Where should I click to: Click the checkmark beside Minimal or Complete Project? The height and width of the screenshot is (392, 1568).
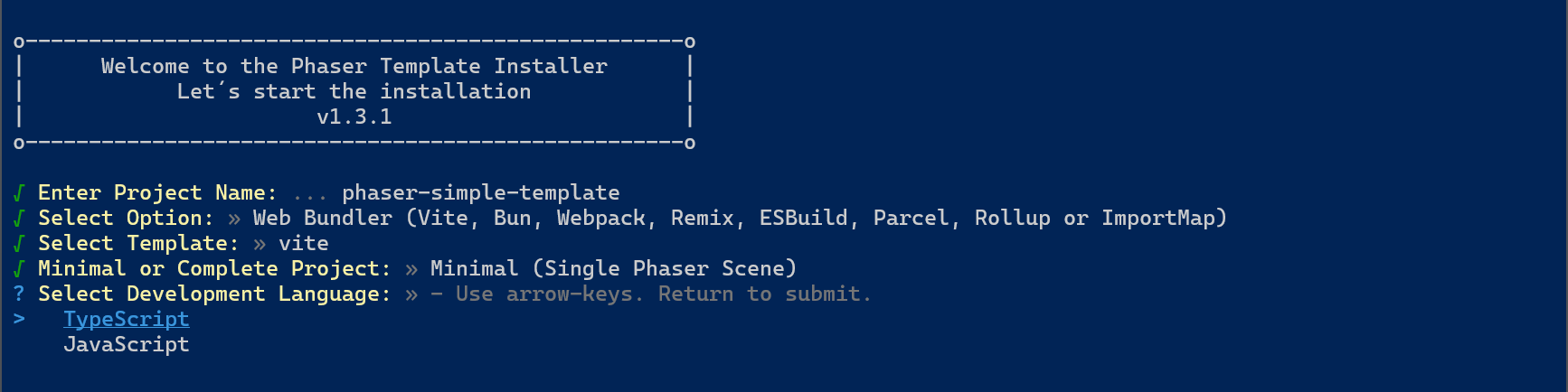click(x=19, y=268)
